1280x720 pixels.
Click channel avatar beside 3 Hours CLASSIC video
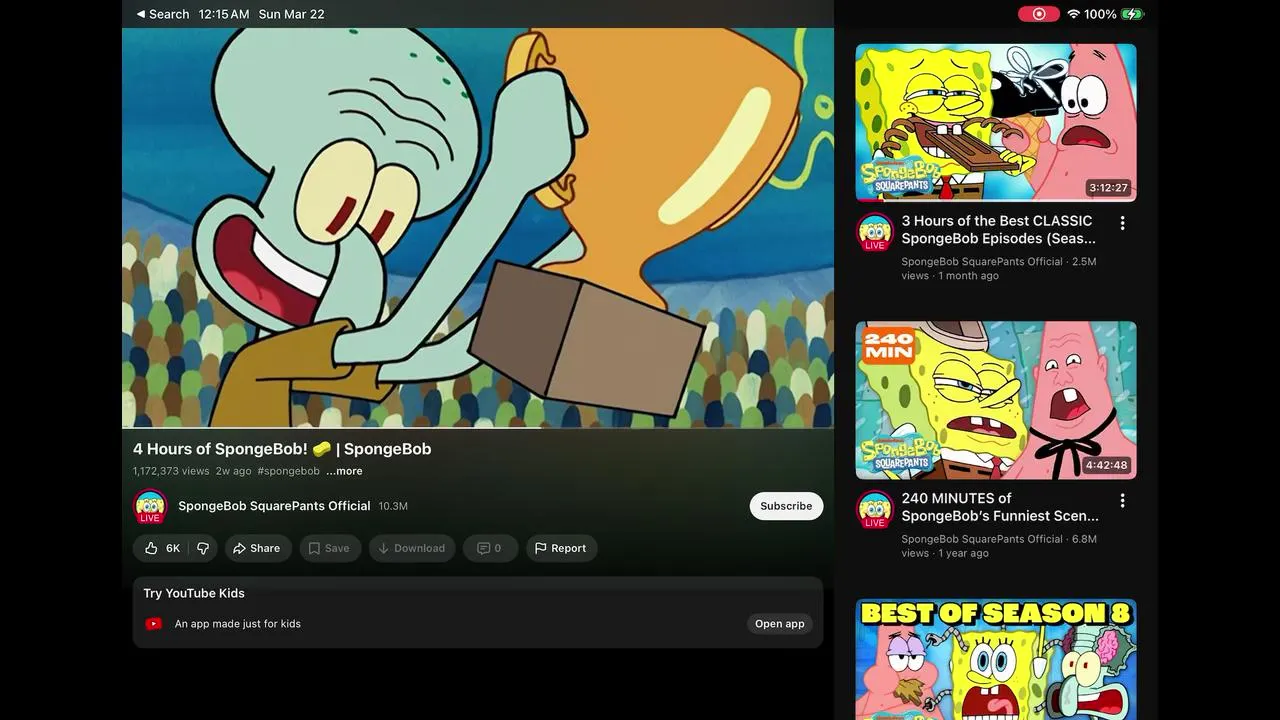click(875, 232)
